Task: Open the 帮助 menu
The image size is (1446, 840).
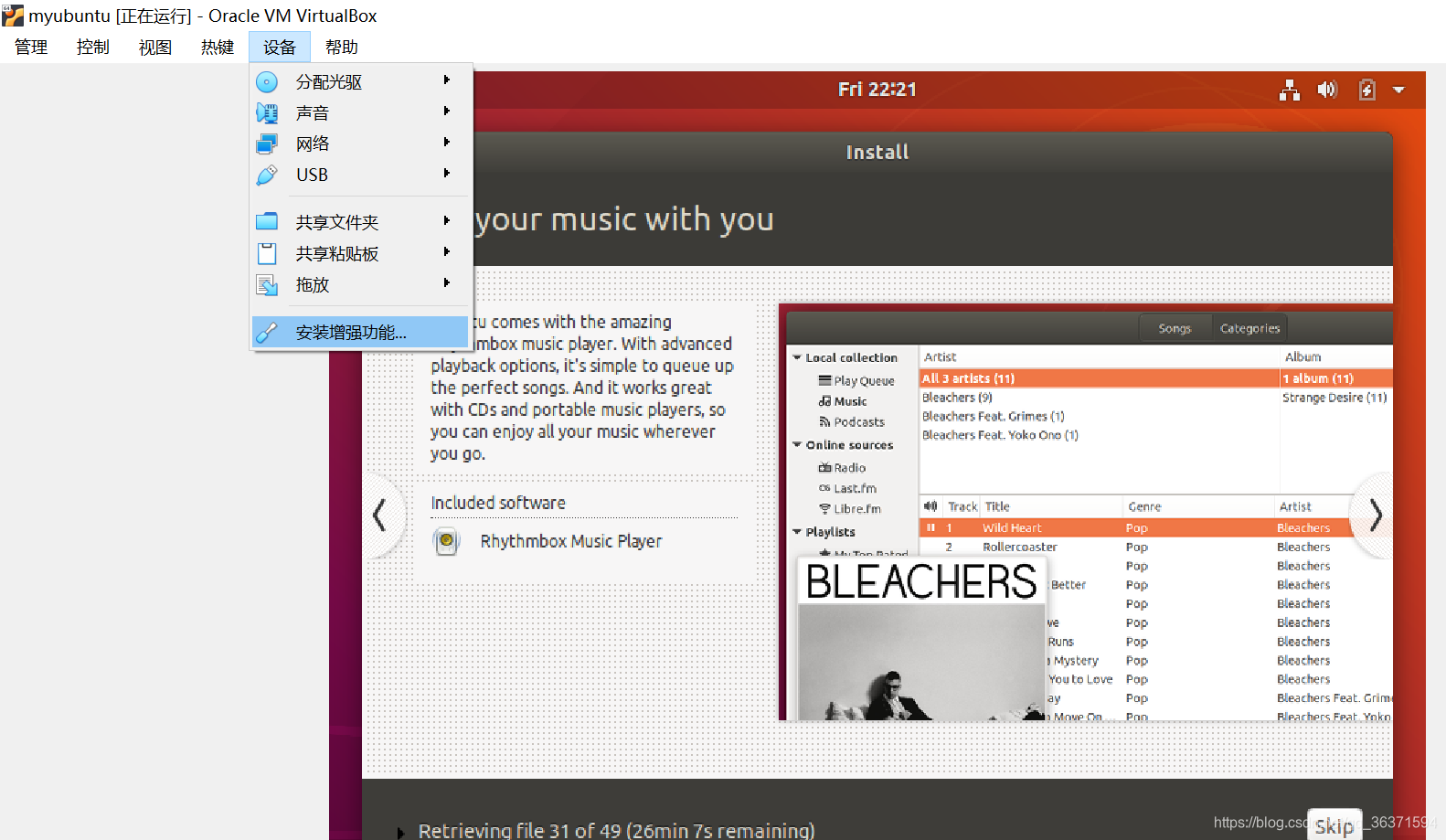Action: pyautogui.click(x=342, y=47)
